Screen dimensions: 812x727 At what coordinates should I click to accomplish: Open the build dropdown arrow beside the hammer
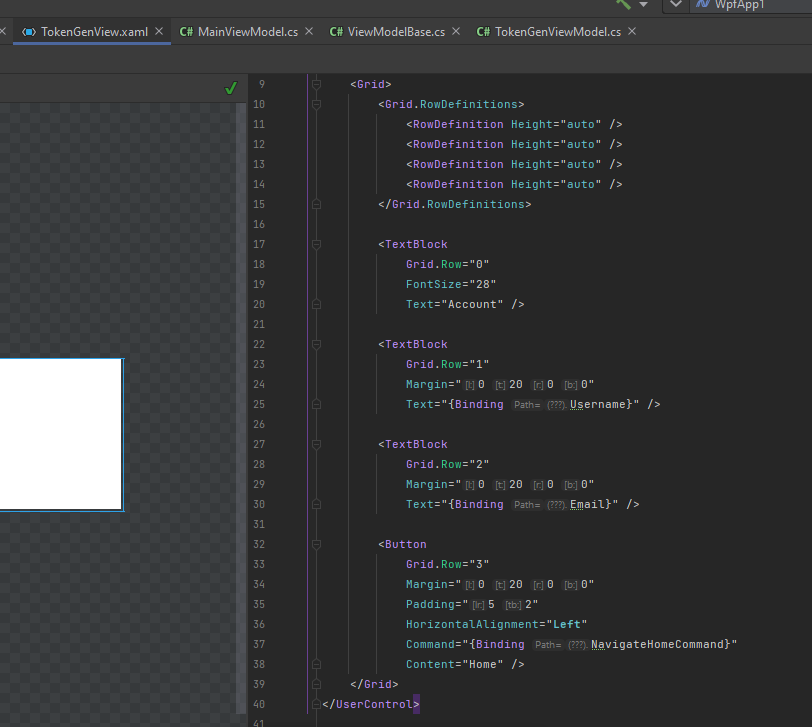click(x=643, y=5)
